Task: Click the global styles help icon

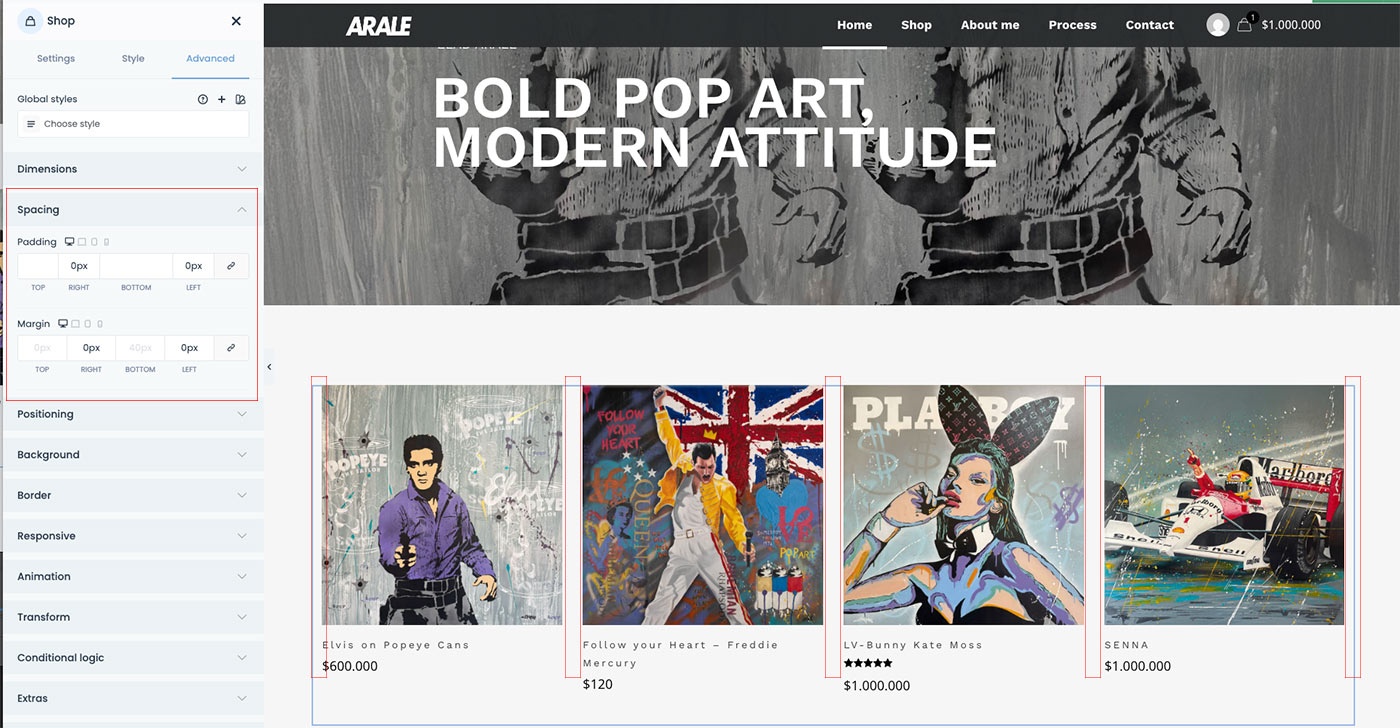Action: [x=203, y=99]
